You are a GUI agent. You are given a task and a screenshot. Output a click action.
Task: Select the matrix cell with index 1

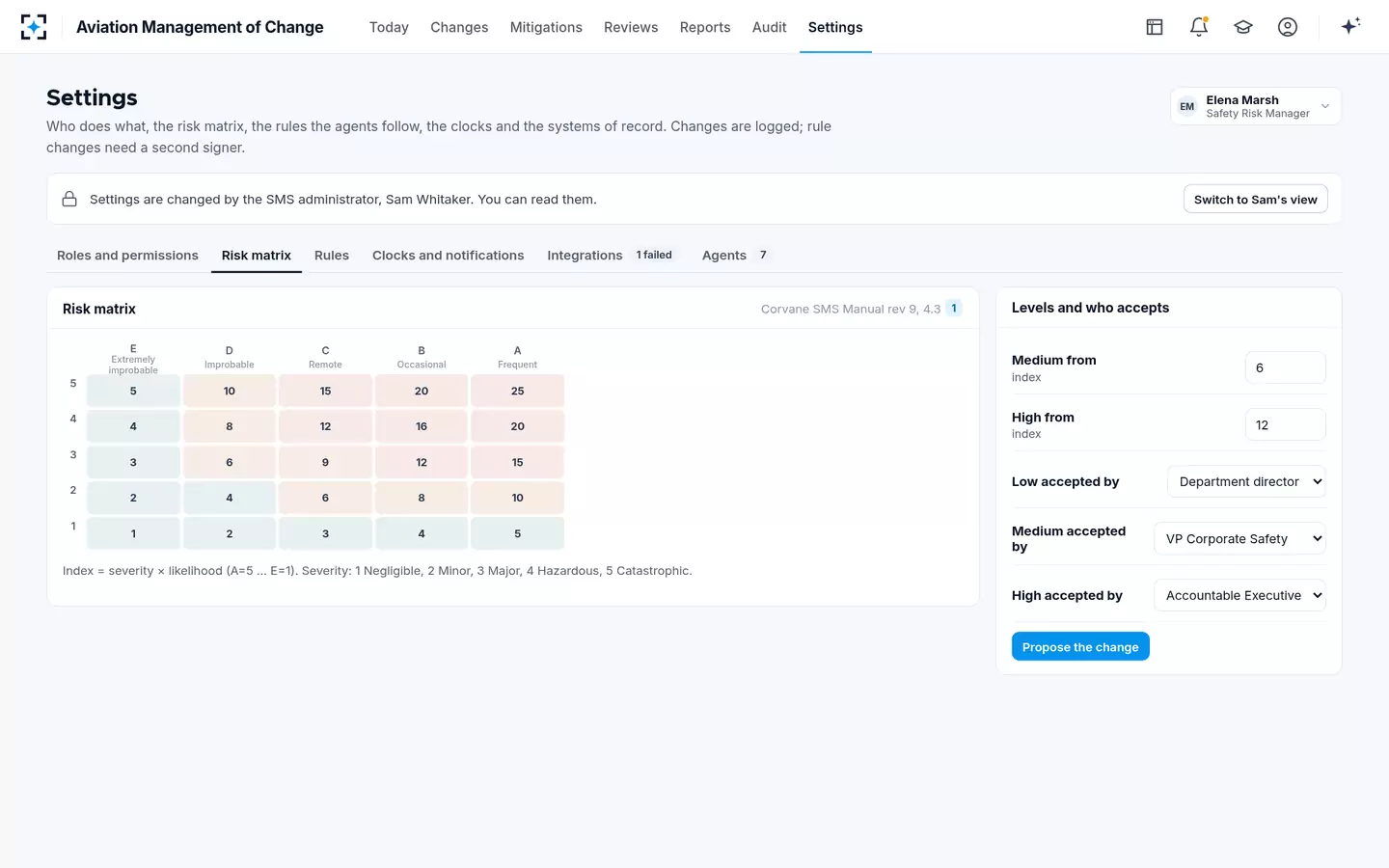coord(133,533)
